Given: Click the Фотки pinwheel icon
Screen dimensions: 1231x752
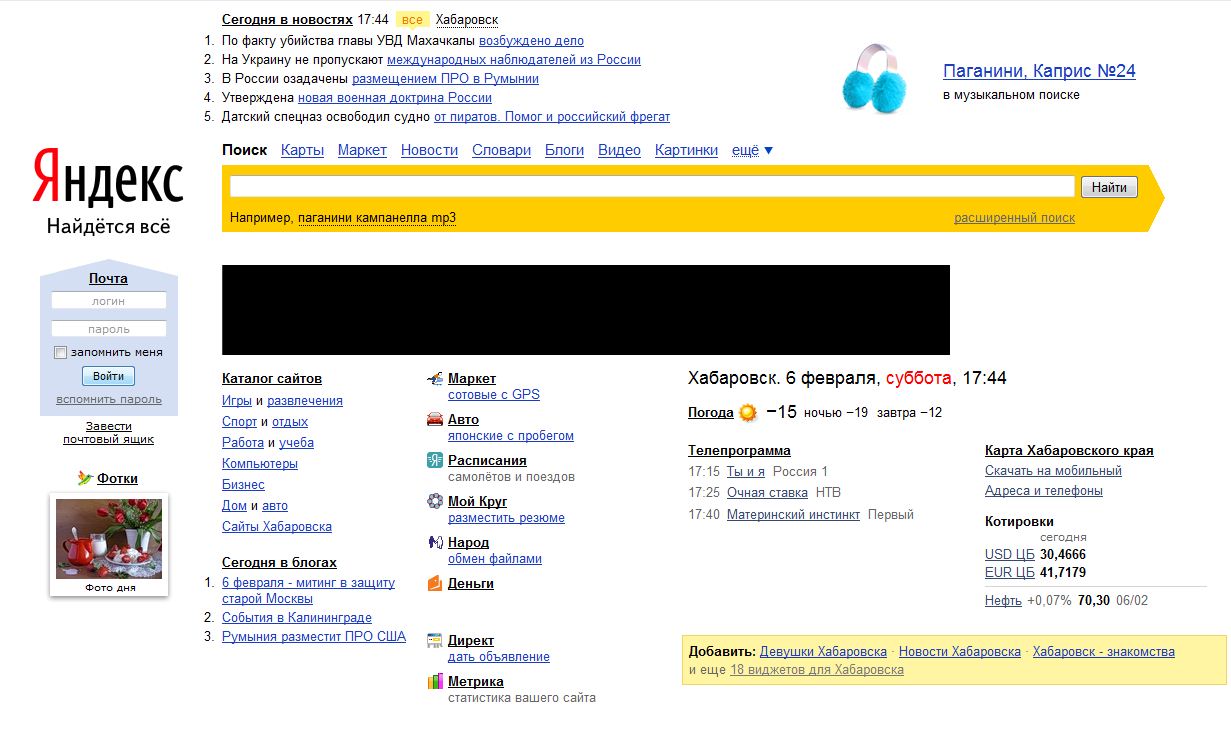Looking at the screenshot, I should point(85,478).
